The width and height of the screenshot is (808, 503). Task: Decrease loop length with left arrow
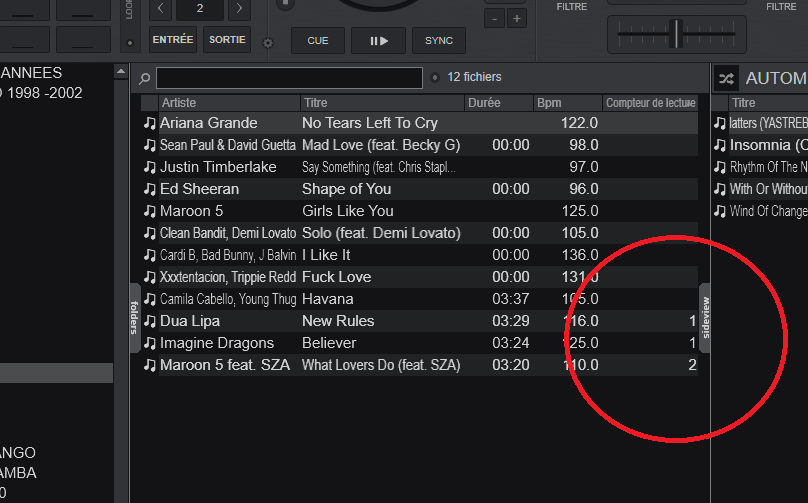point(162,10)
